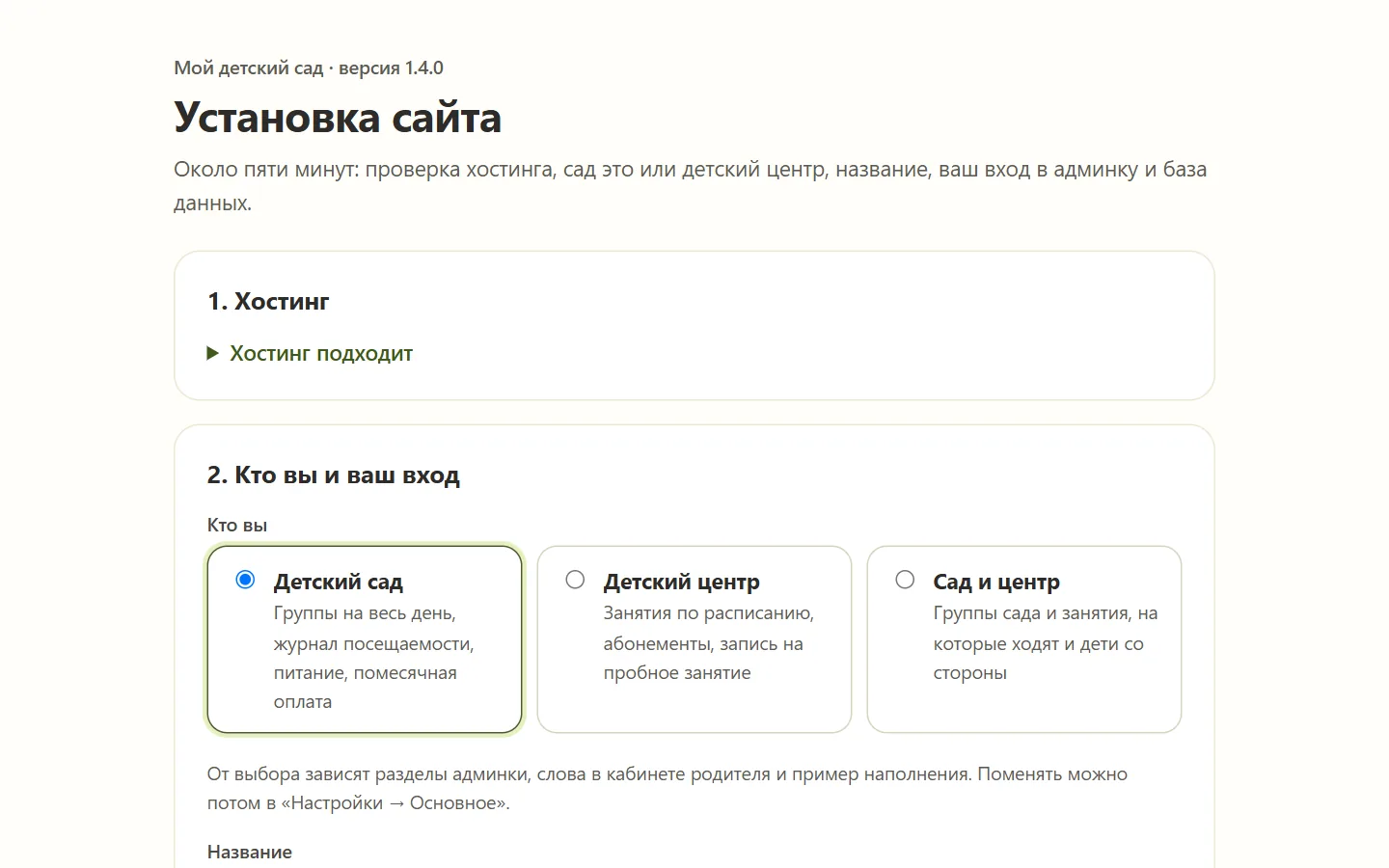Click the description «Занятия по расписанию, абонементы»
1389x868 pixels.
(x=709, y=643)
